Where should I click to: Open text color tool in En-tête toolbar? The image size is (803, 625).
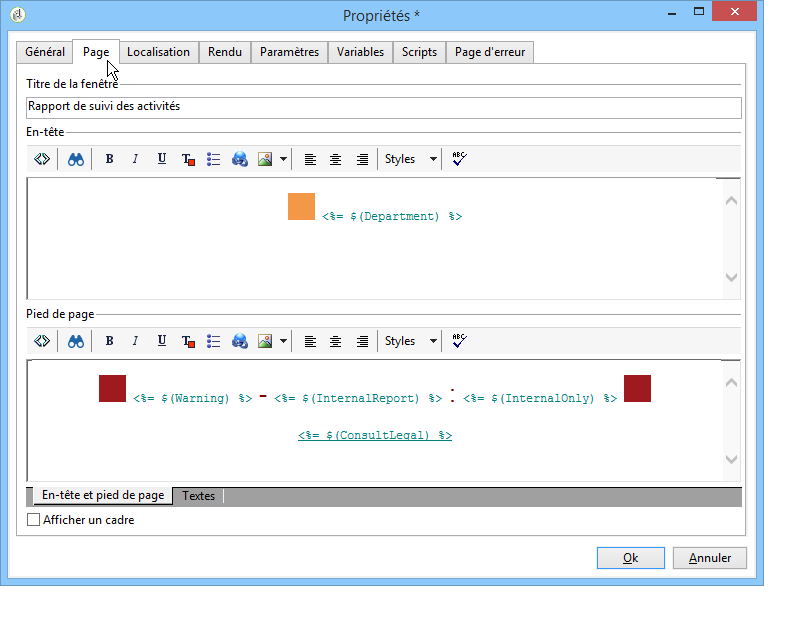188,159
